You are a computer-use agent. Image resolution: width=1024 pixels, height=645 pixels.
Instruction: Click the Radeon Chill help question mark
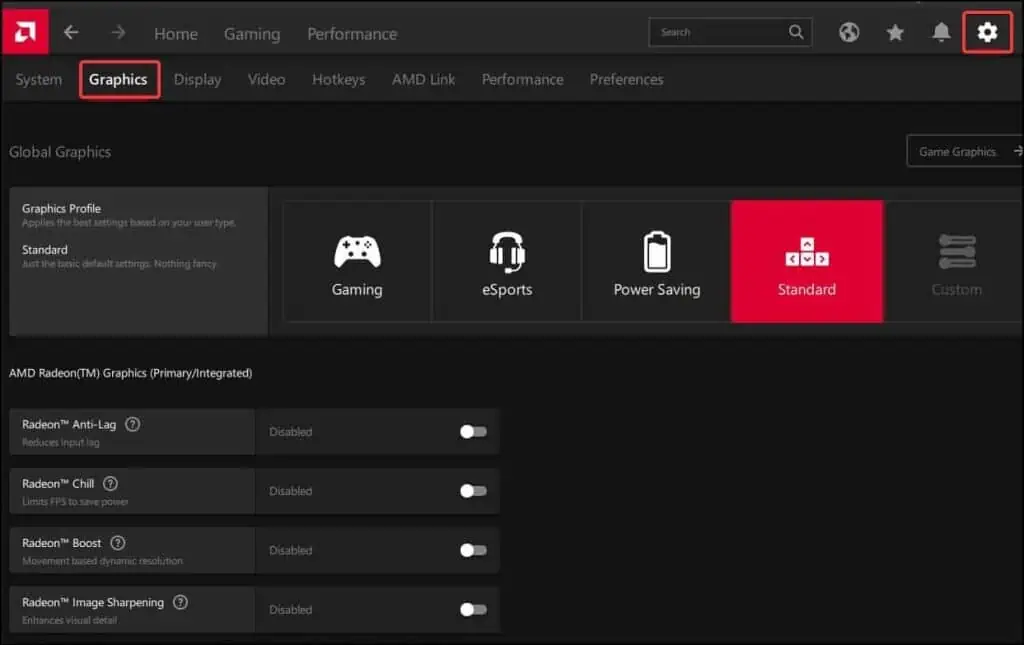point(111,483)
